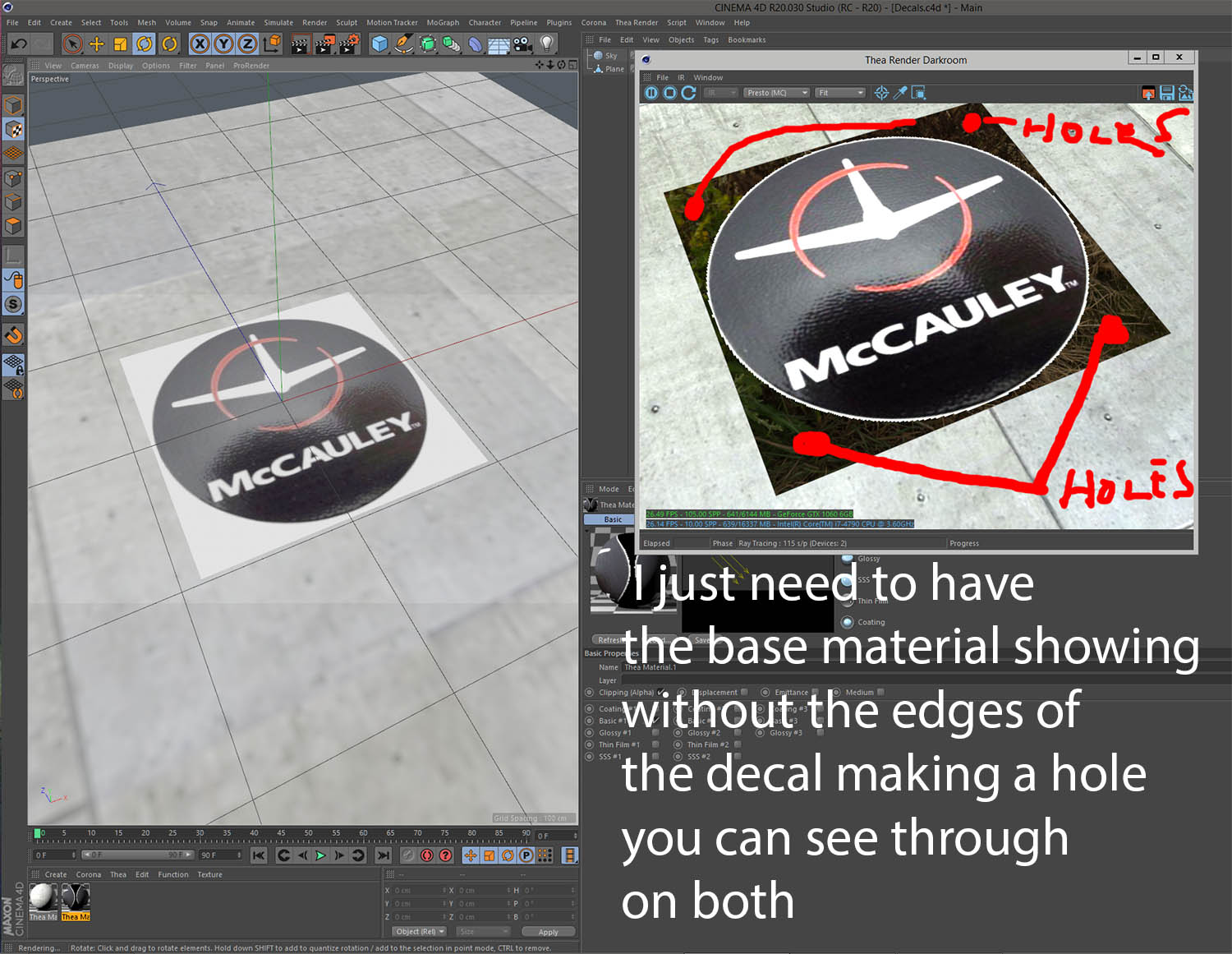
Task: Select the Basic tab in attributes
Action: [613, 519]
